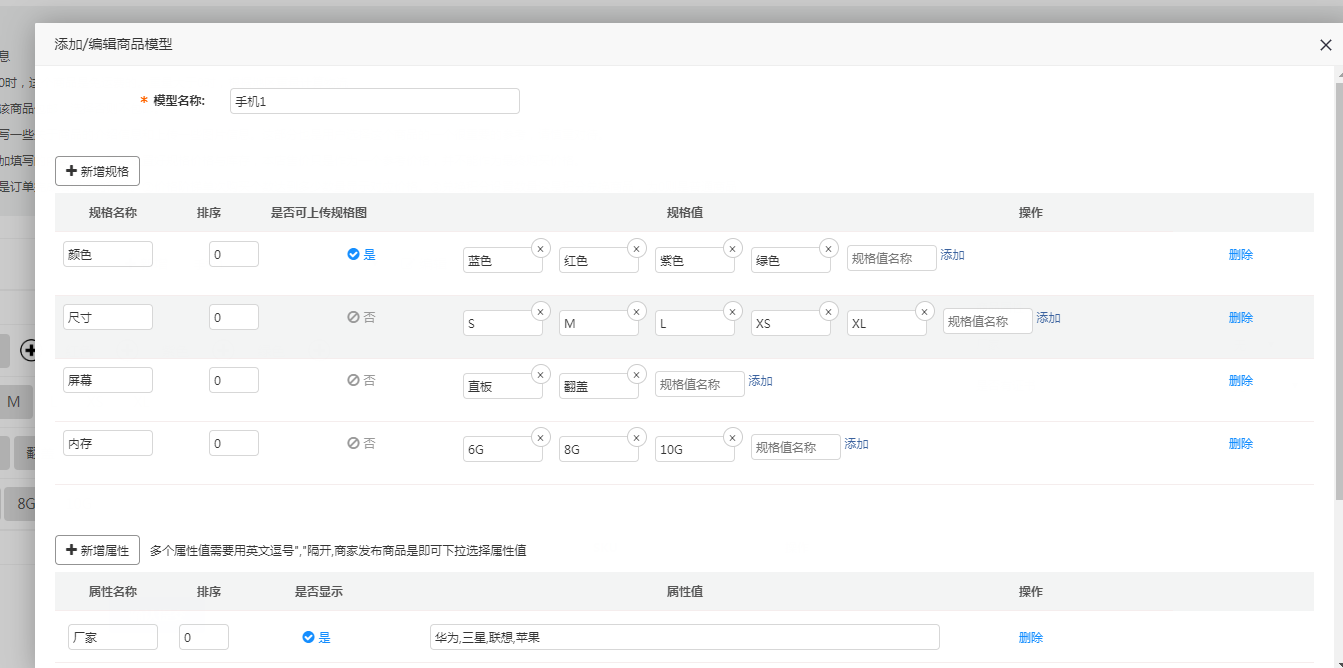Remove the 红色 spec value tag
1343x668 pixels.
point(636,248)
